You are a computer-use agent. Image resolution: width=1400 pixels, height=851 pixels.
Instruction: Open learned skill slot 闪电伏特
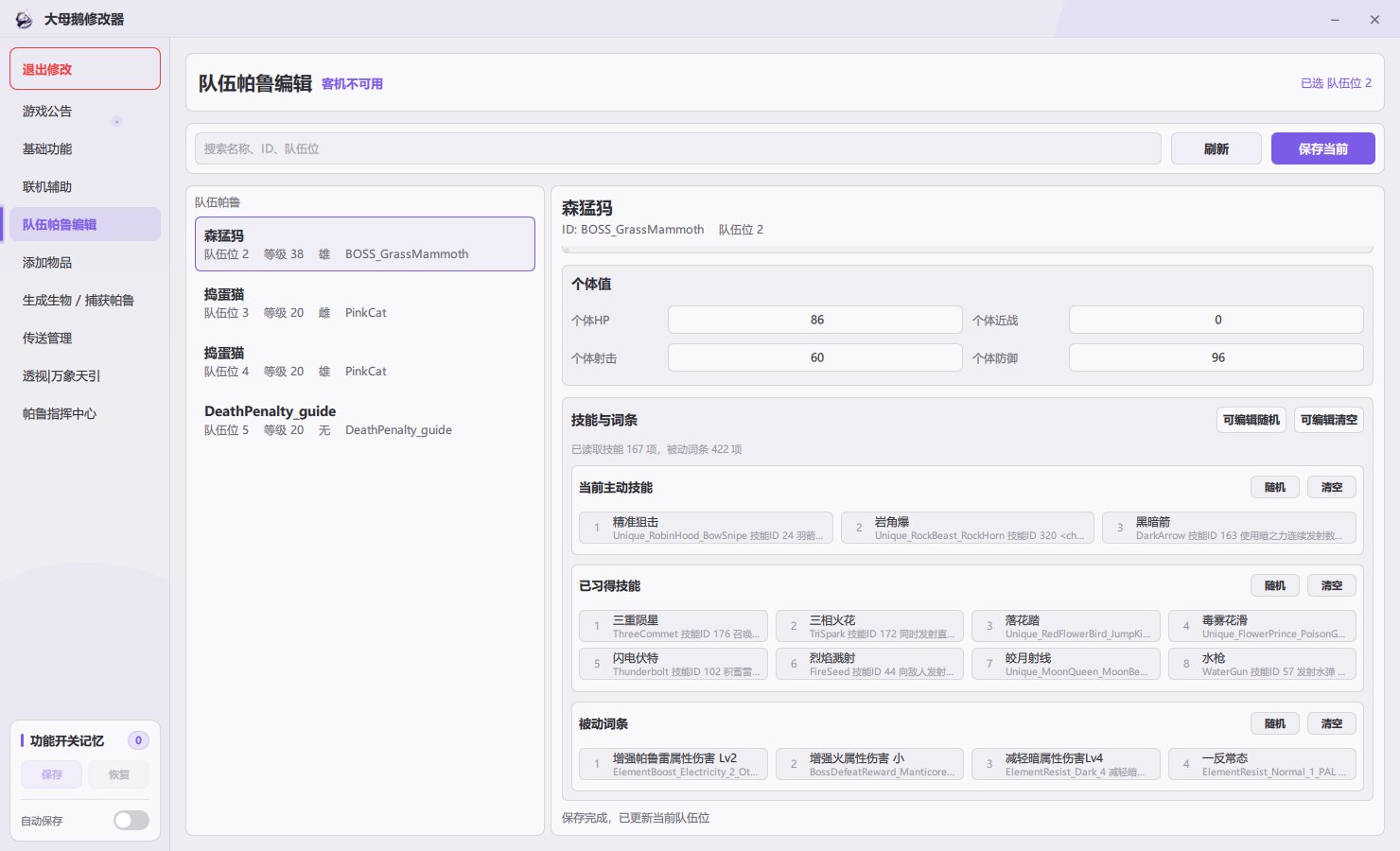pos(674,664)
